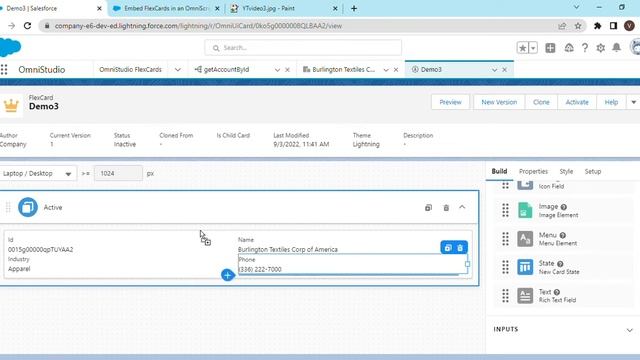640x360 pixels.
Task: Click the Preview button
Action: pos(450,102)
